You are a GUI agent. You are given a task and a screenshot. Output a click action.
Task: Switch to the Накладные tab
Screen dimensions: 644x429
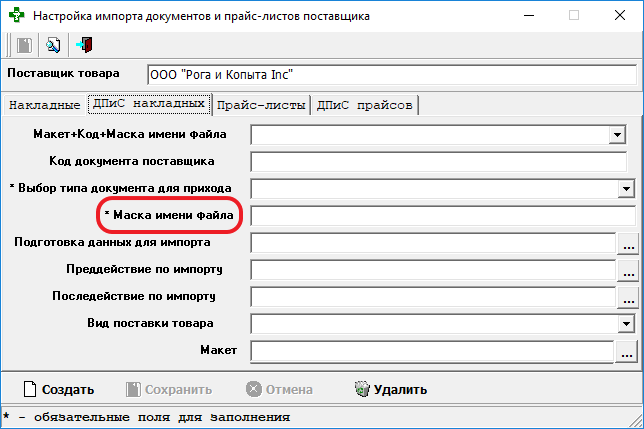44,105
